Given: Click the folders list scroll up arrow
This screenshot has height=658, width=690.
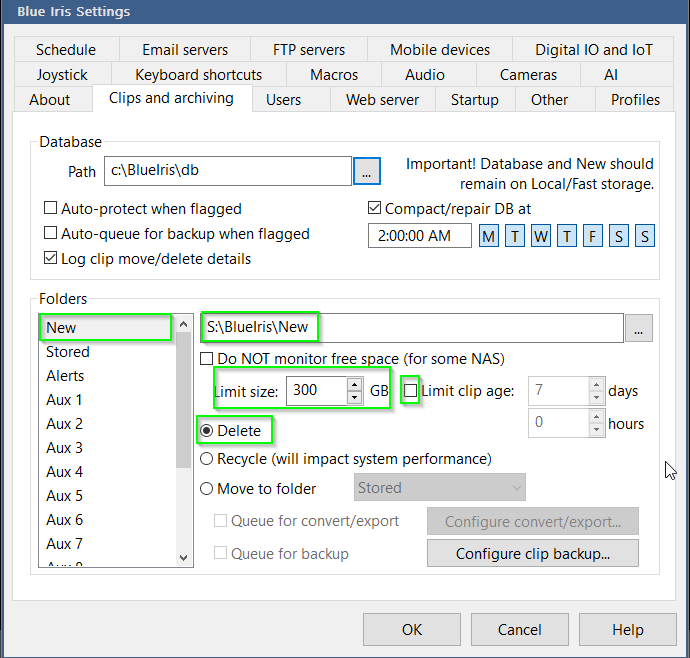Looking at the screenshot, I should click(x=184, y=324).
